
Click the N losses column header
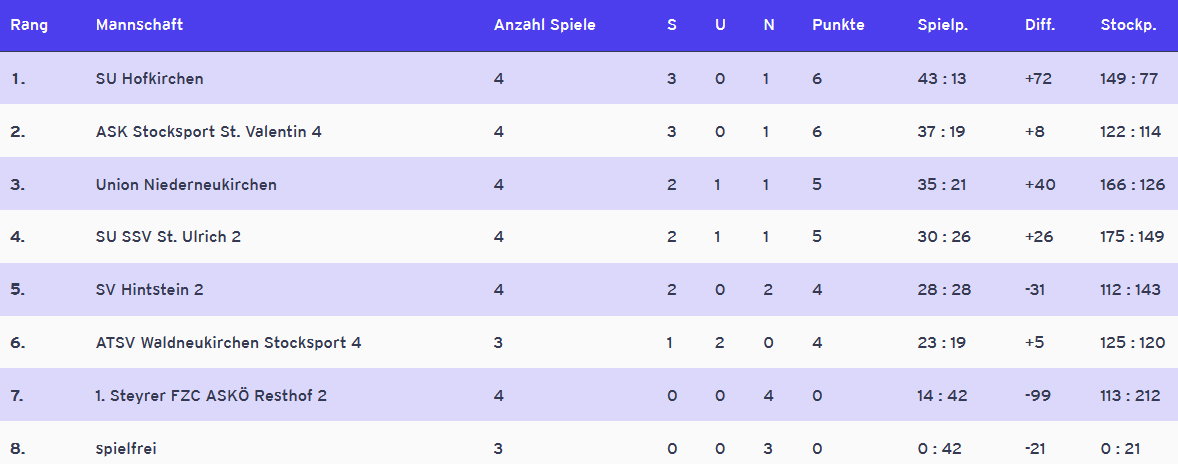(768, 25)
